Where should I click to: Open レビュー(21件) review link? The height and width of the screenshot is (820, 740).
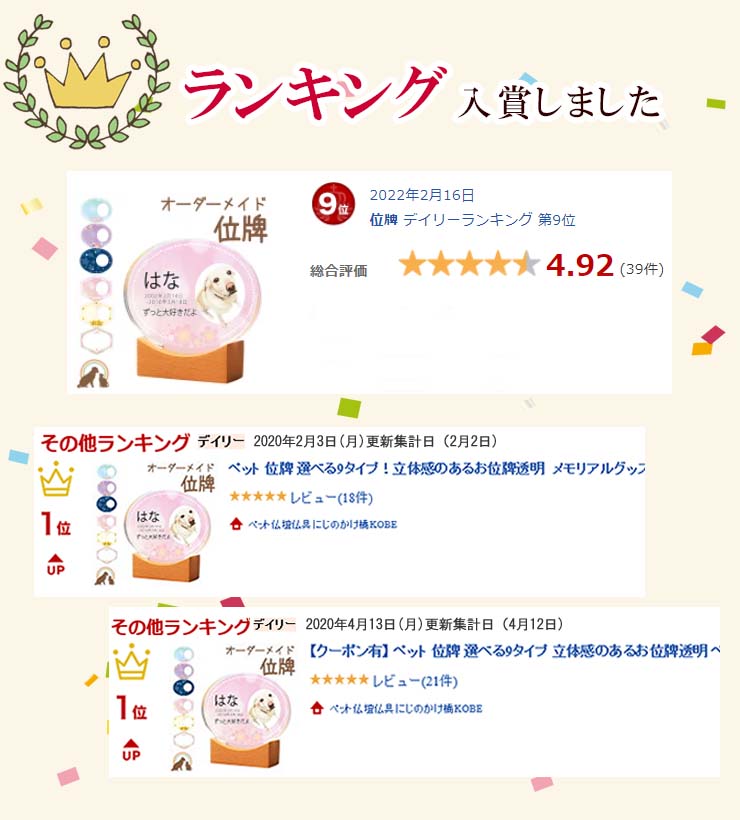pos(415,681)
